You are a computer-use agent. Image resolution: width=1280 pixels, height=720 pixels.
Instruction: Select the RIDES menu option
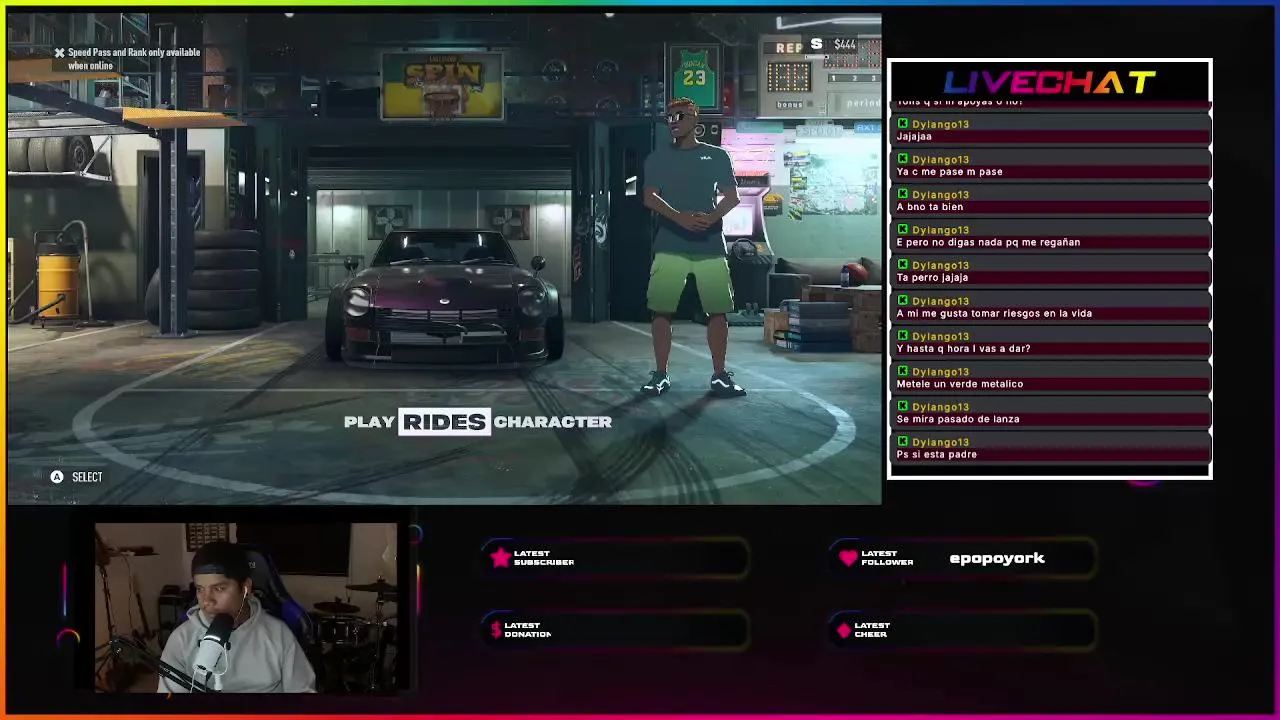click(x=445, y=422)
